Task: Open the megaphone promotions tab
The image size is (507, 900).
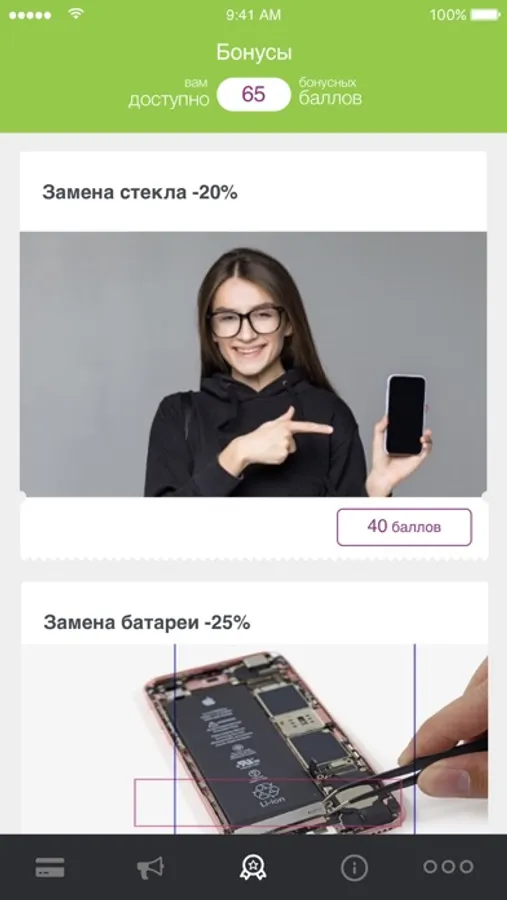Action: pyautogui.click(x=150, y=868)
